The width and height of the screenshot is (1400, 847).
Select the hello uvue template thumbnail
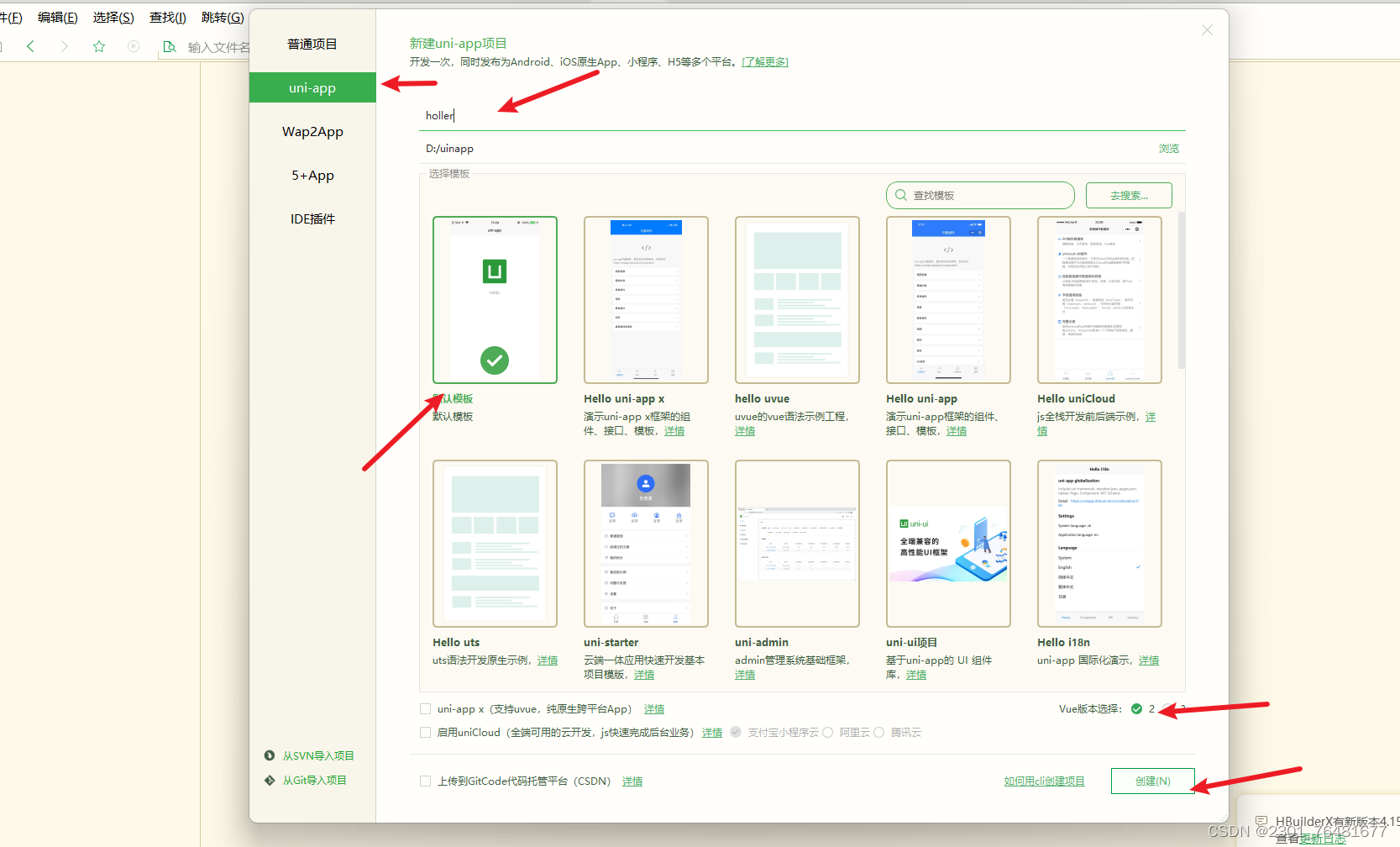click(x=797, y=300)
